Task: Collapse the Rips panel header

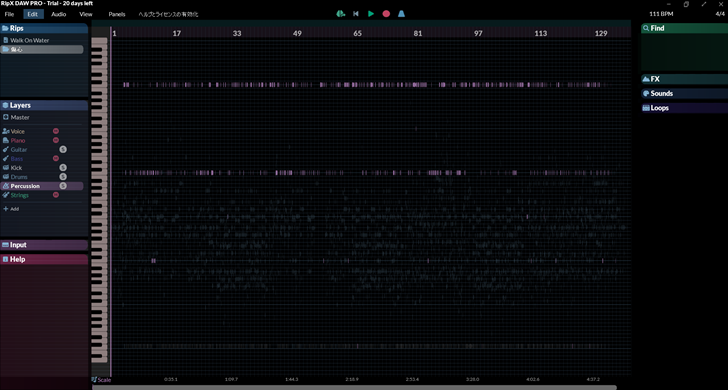Action: coord(44,28)
